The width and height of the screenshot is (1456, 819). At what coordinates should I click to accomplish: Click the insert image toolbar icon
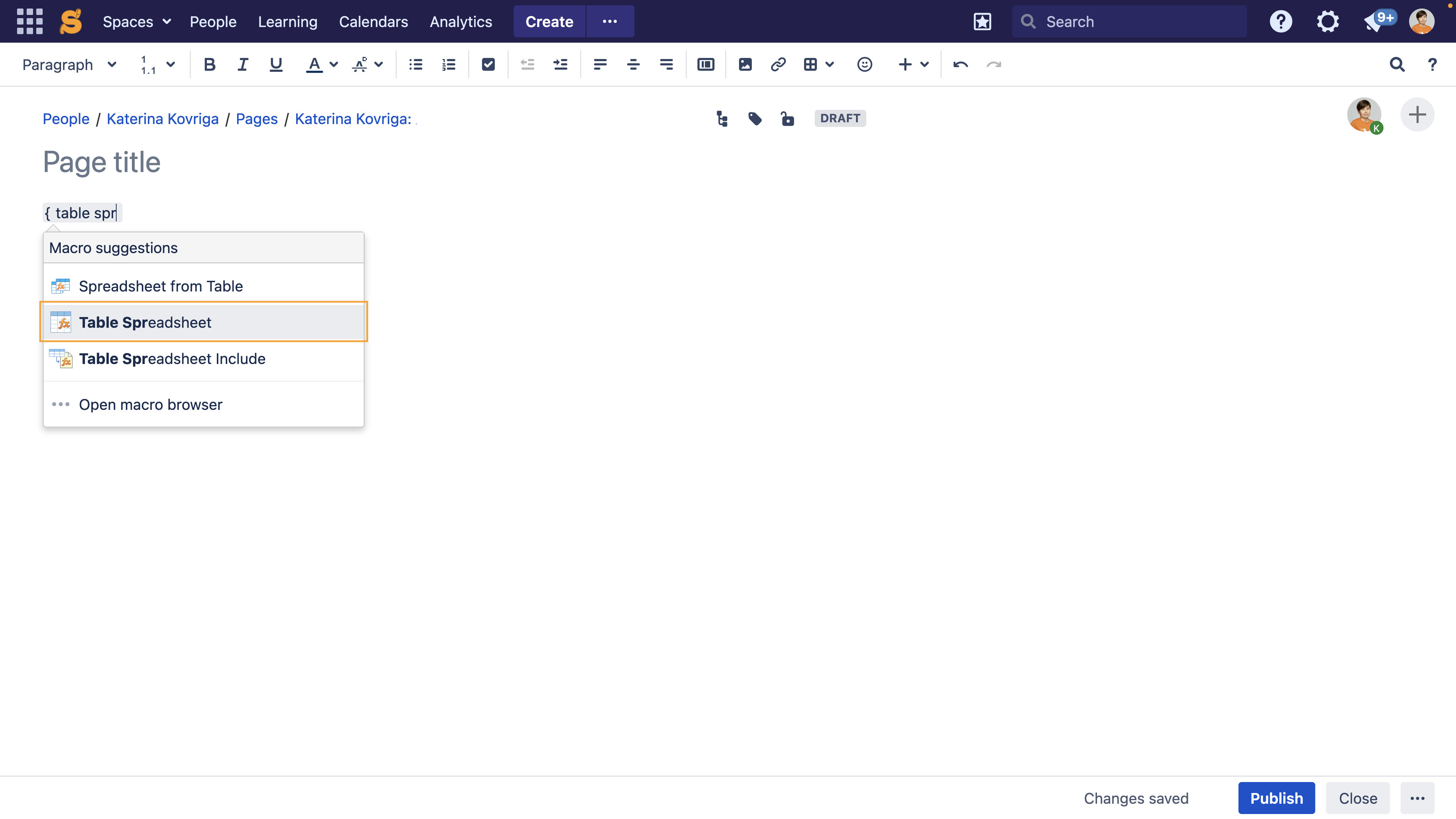coord(745,64)
